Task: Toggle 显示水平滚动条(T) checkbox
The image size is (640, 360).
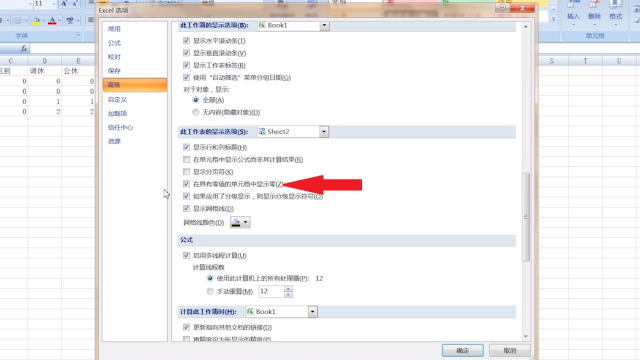Action: coord(187,41)
